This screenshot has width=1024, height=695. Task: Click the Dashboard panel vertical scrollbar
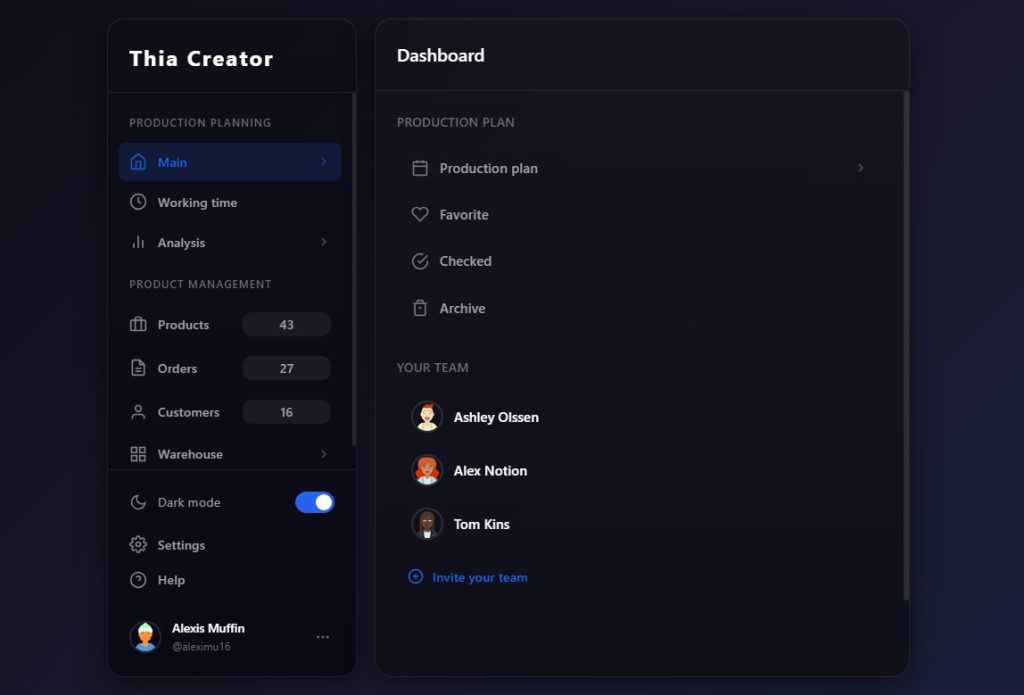click(x=906, y=345)
